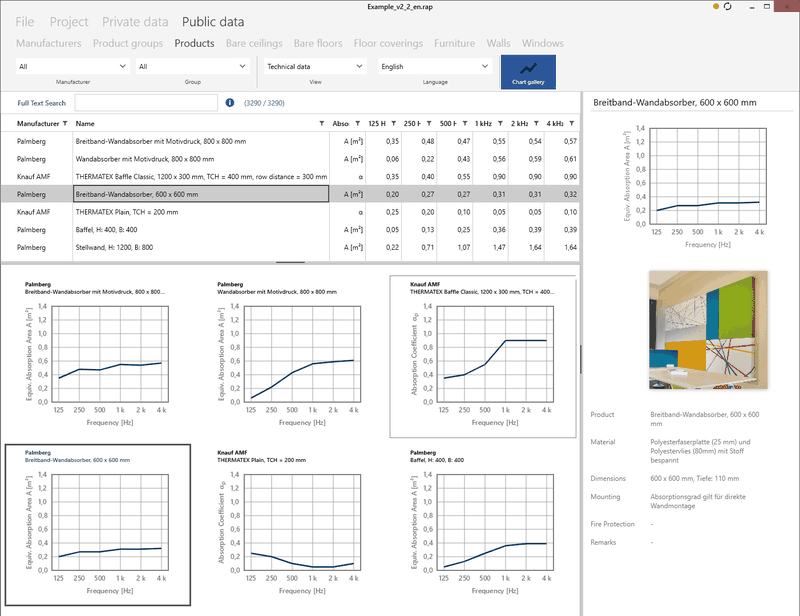
Task: Click the Chart gallery button
Action: (527, 72)
